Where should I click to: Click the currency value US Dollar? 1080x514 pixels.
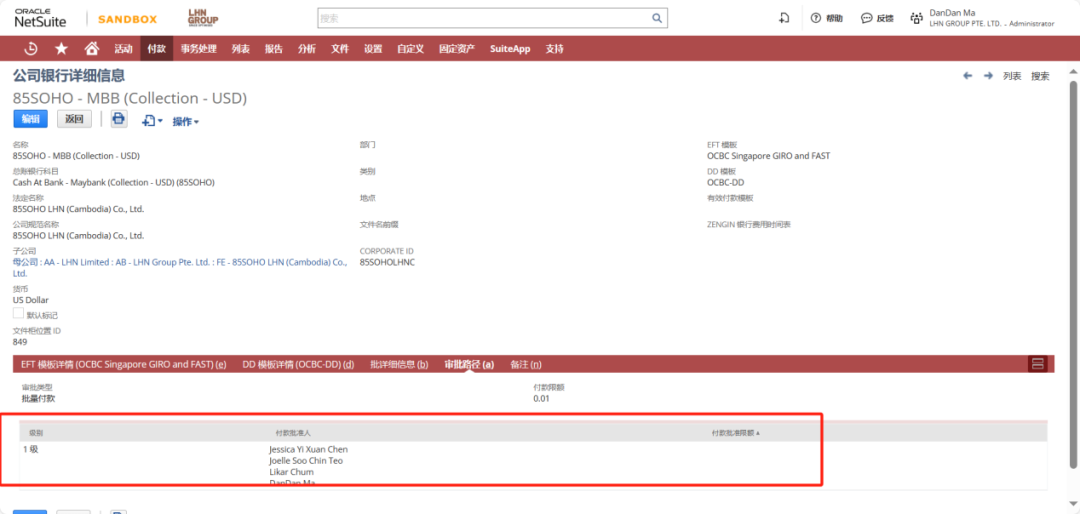(31, 300)
